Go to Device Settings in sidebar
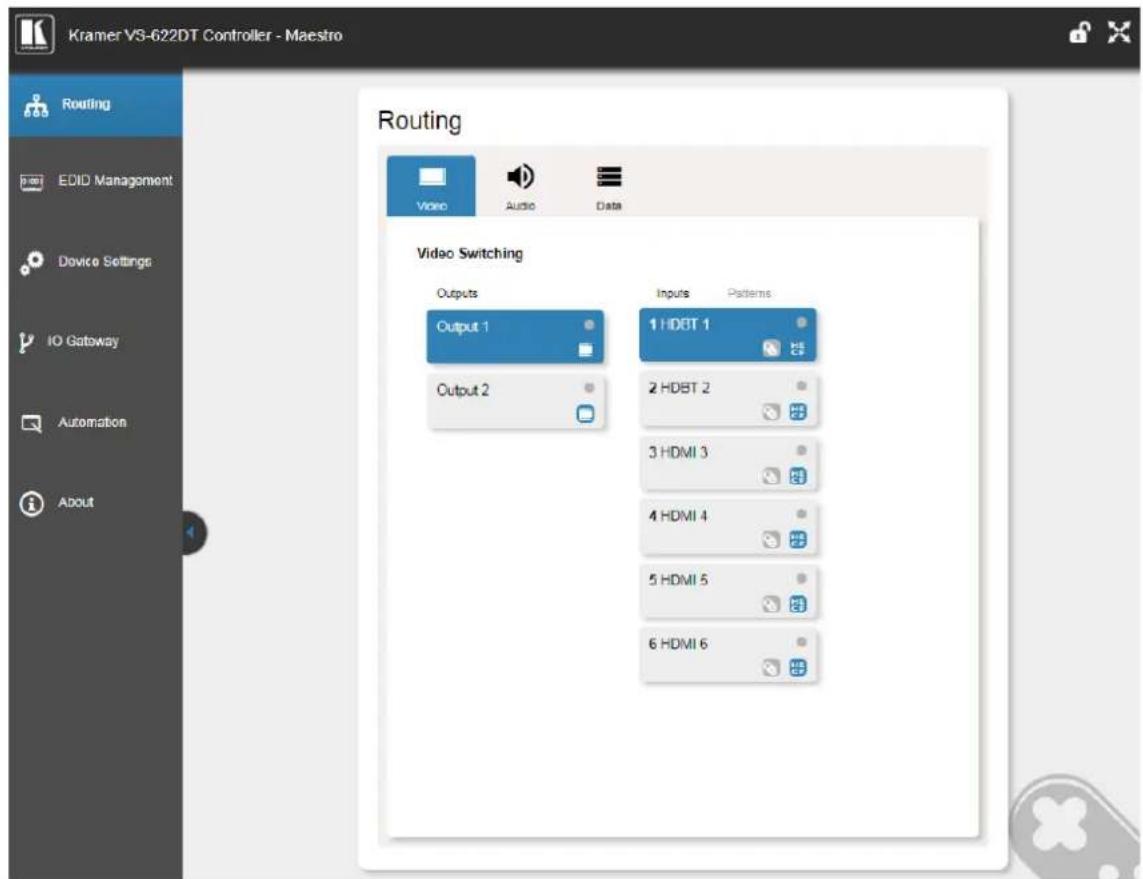The width and height of the screenshot is (1143, 879). 95,262
